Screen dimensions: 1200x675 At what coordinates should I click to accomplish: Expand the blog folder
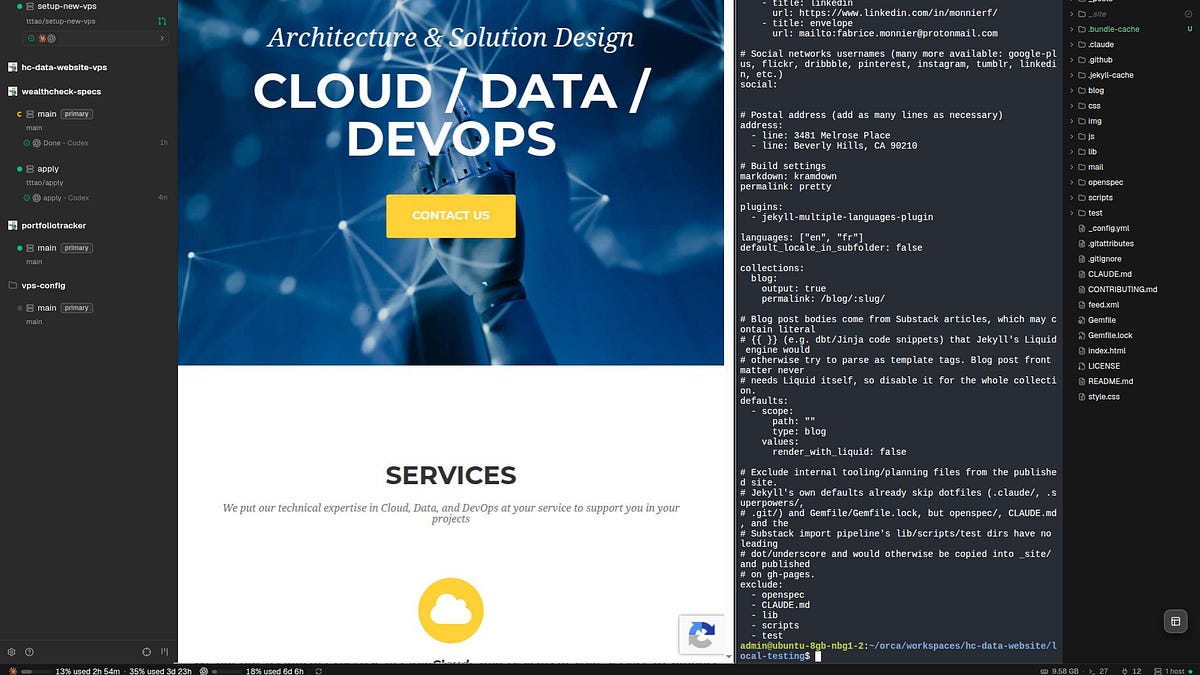(x=1071, y=90)
